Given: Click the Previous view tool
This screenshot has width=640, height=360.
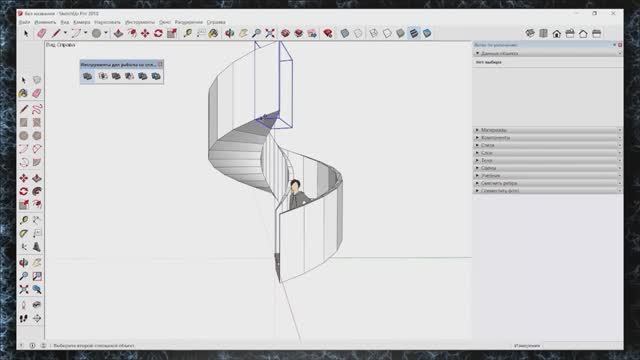Looking at the screenshot, I should pos(37,290).
